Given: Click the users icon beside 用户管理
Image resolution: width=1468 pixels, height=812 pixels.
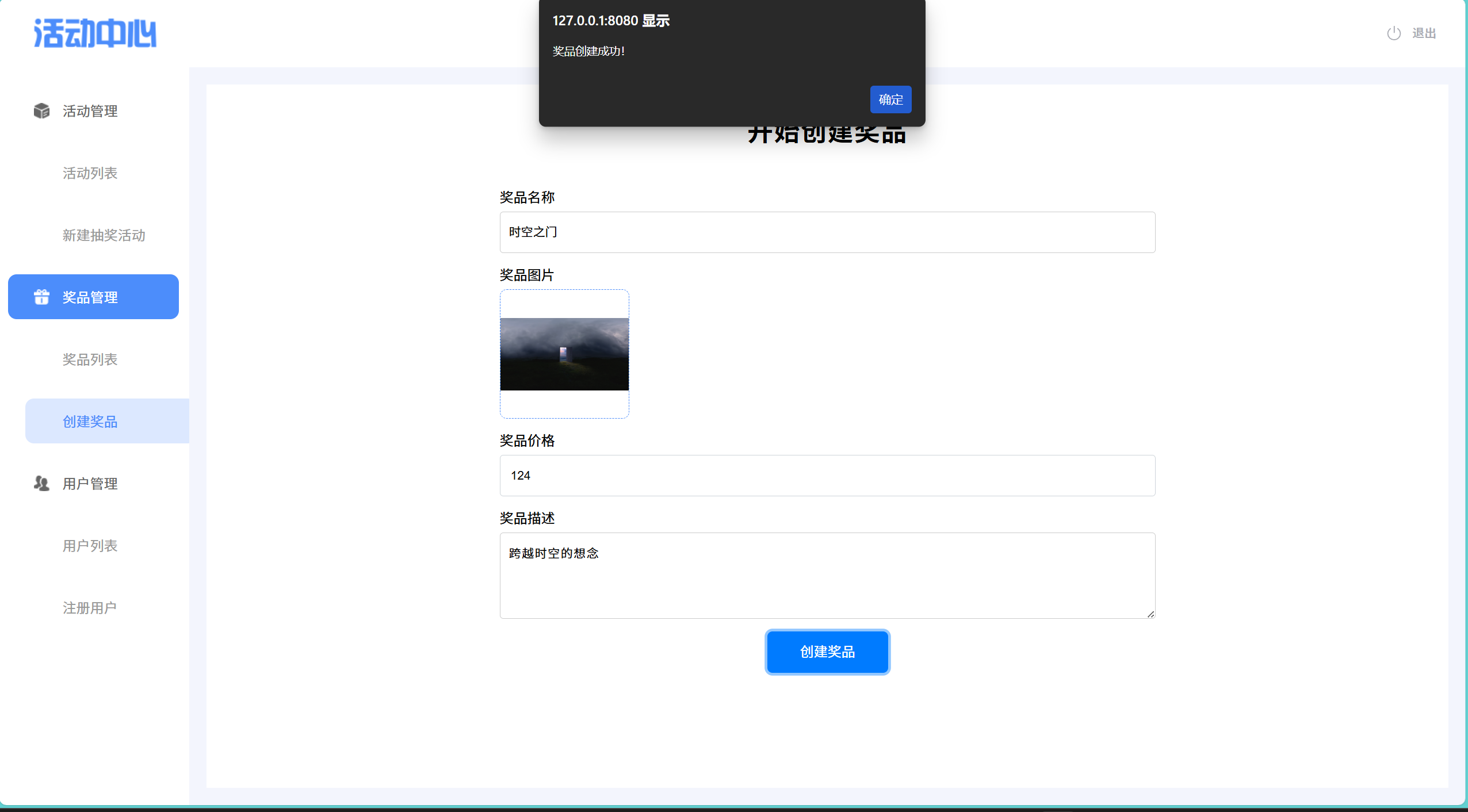Looking at the screenshot, I should click(x=41, y=483).
